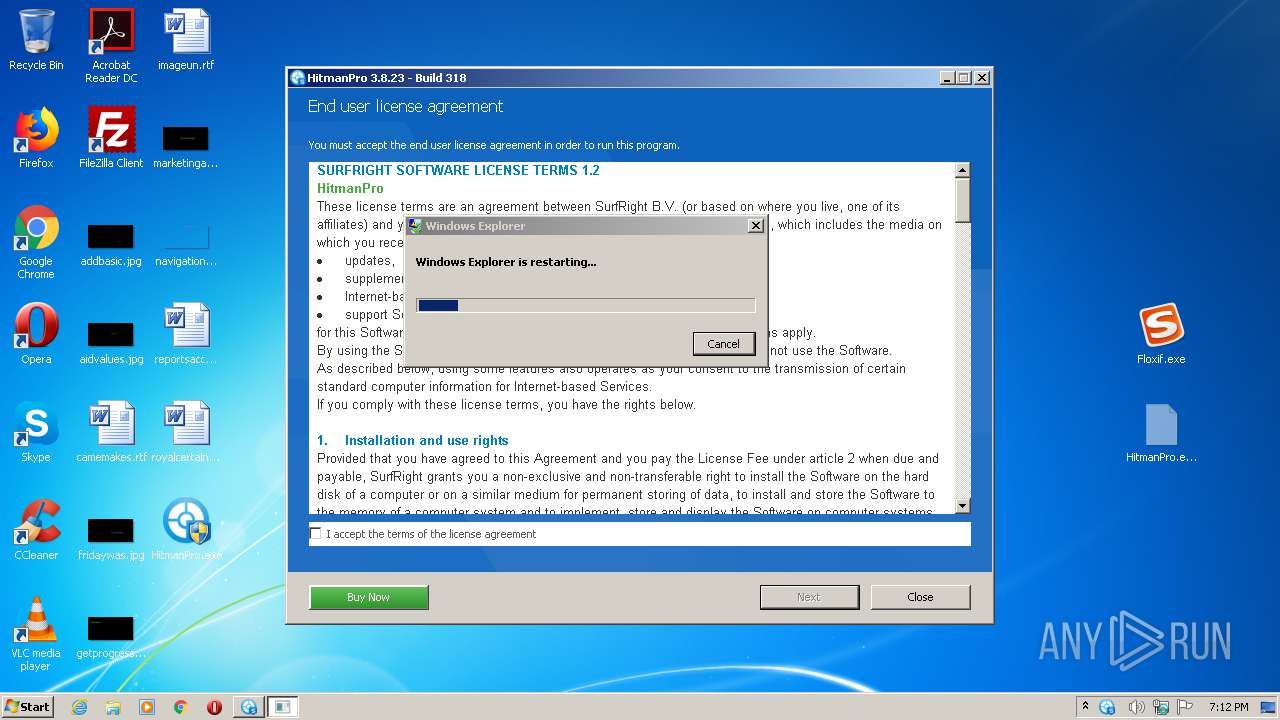Select the getprogress... desktop file

pos(111,636)
